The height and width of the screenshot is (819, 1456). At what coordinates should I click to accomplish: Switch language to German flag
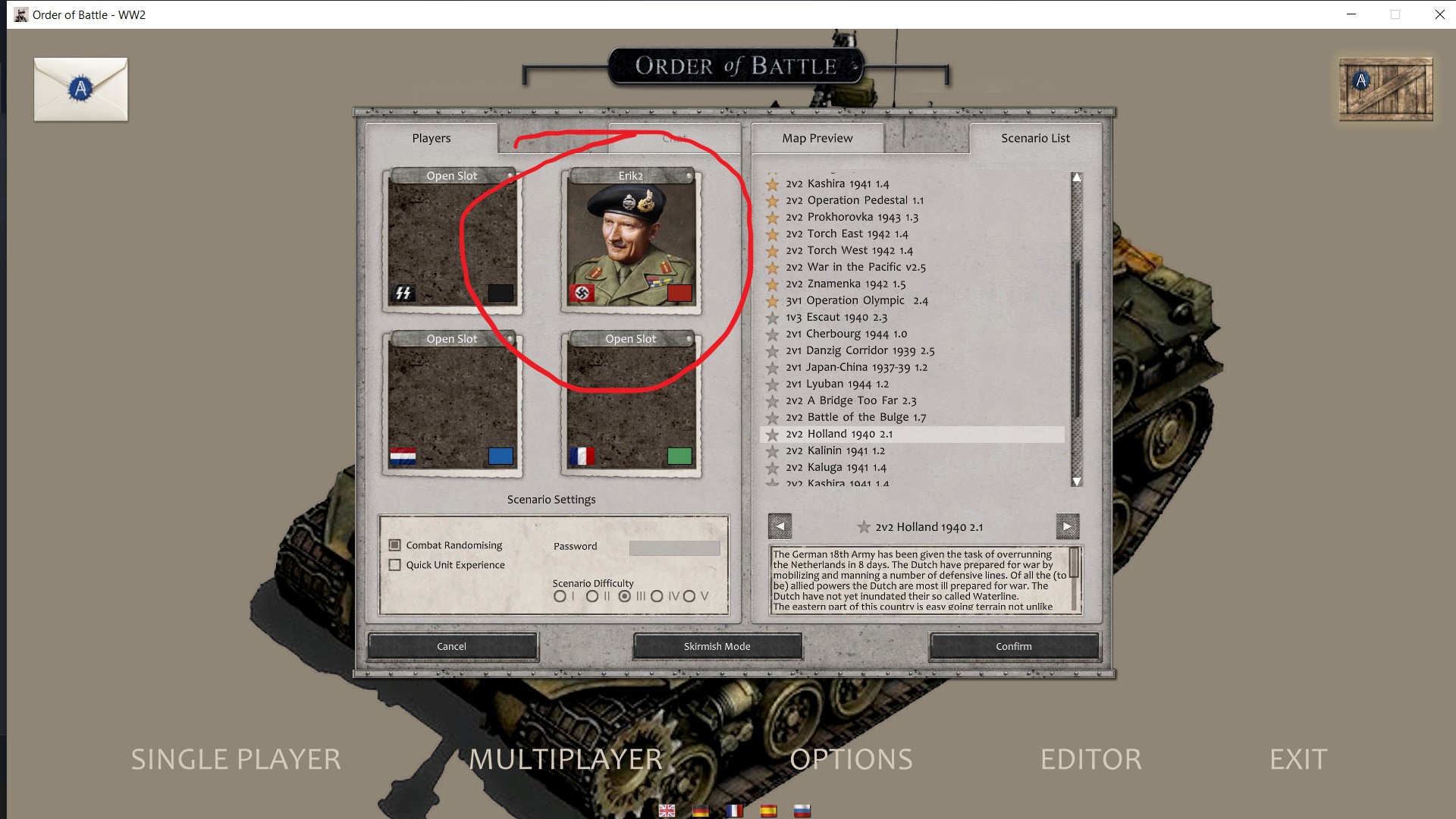point(701,811)
